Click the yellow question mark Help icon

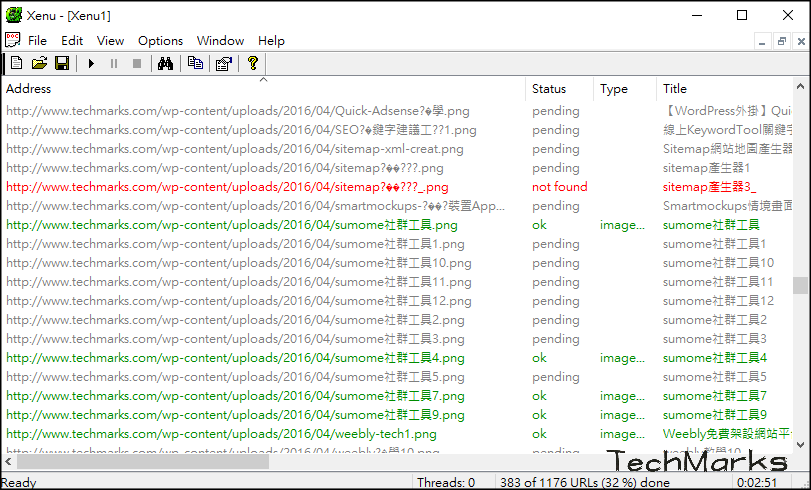pos(252,64)
